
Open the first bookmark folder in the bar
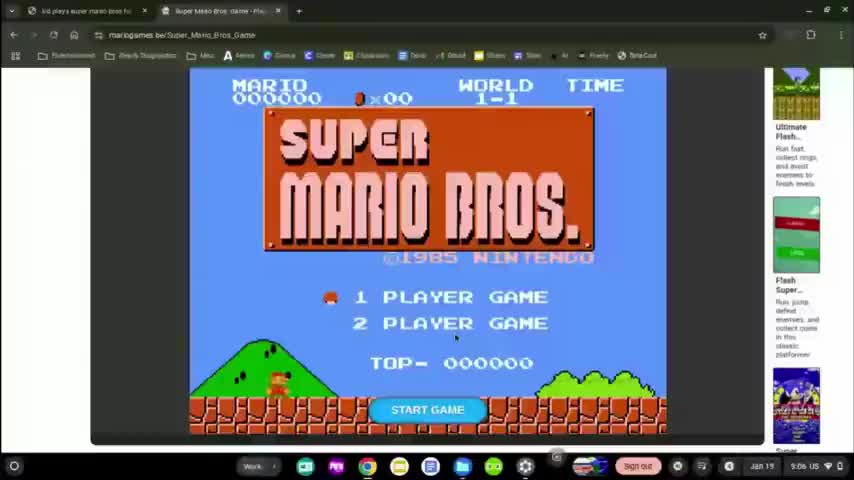click(66, 56)
